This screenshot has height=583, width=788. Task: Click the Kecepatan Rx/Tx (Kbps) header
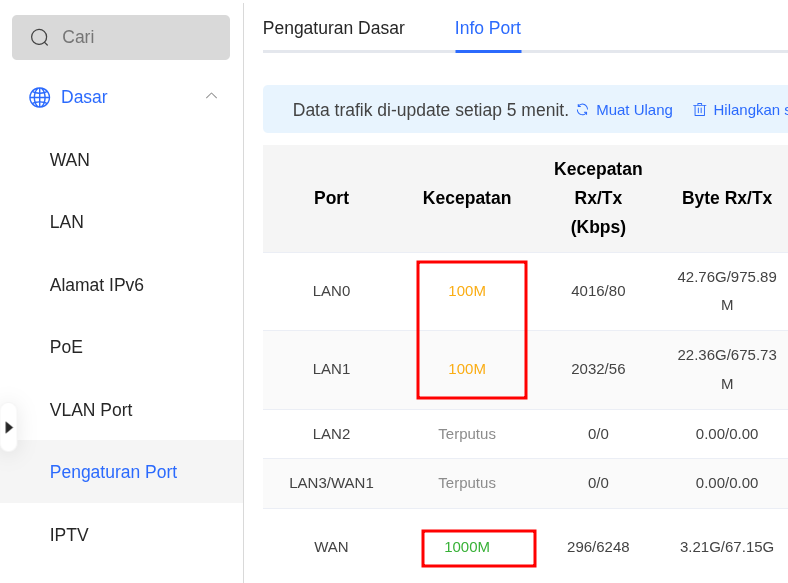click(x=598, y=198)
